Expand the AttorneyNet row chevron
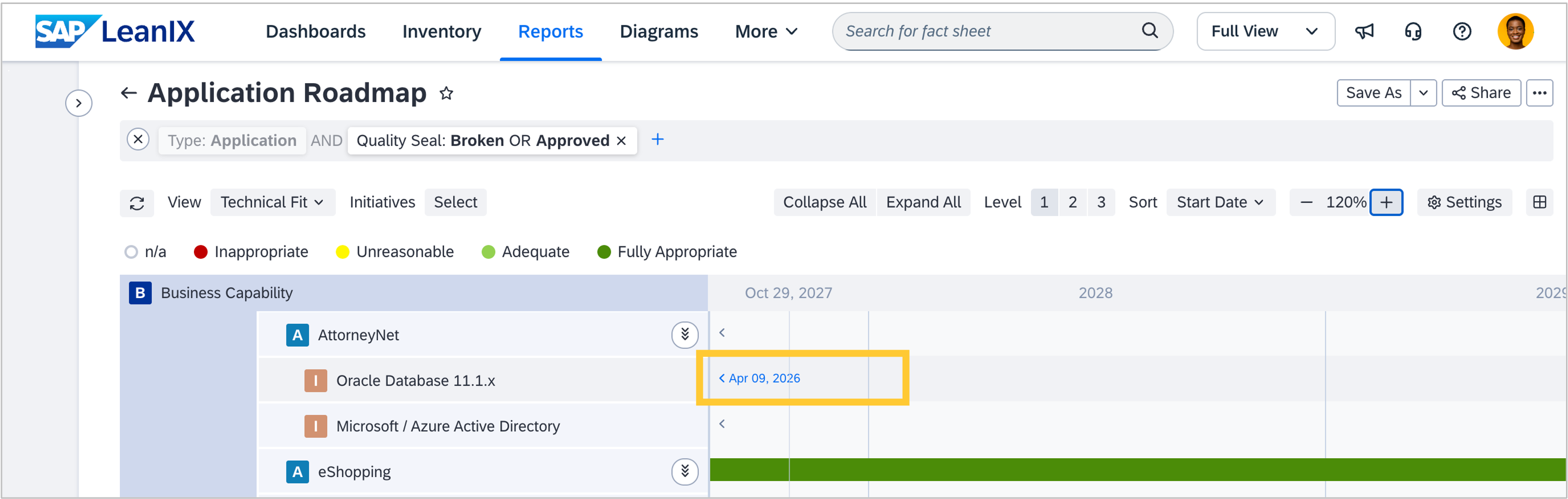 [x=685, y=334]
